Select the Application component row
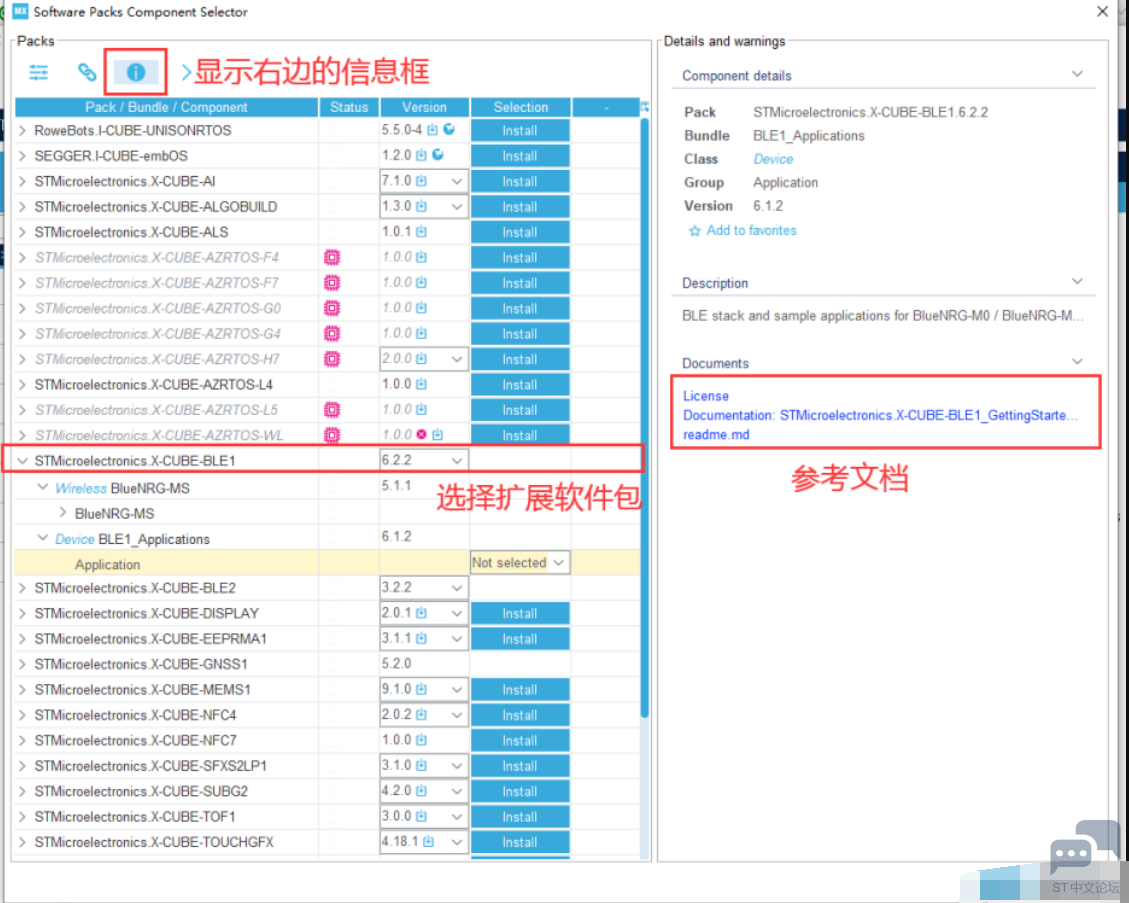Image resolution: width=1129 pixels, height=903 pixels. 327,564
